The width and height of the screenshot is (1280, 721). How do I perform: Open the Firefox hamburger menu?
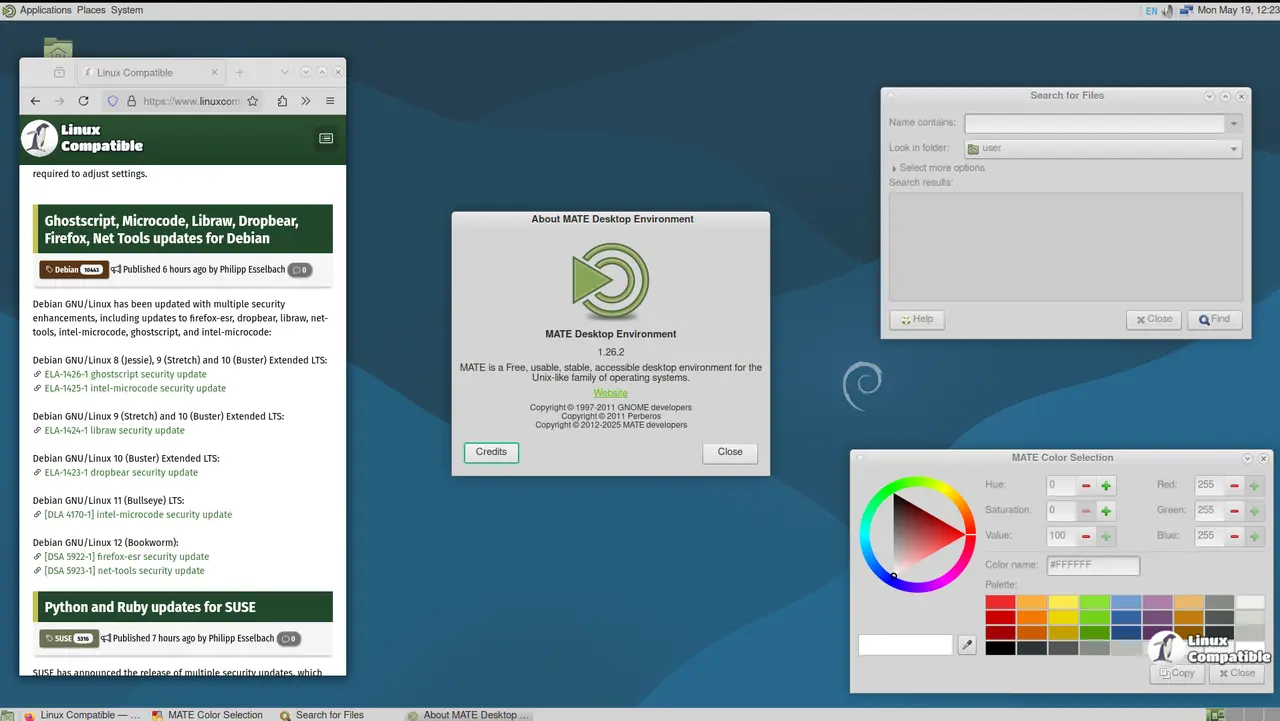[x=330, y=100]
